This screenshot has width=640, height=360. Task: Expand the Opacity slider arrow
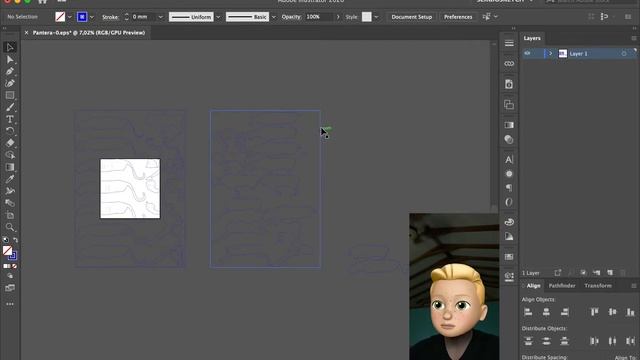pyautogui.click(x=338, y=17)
